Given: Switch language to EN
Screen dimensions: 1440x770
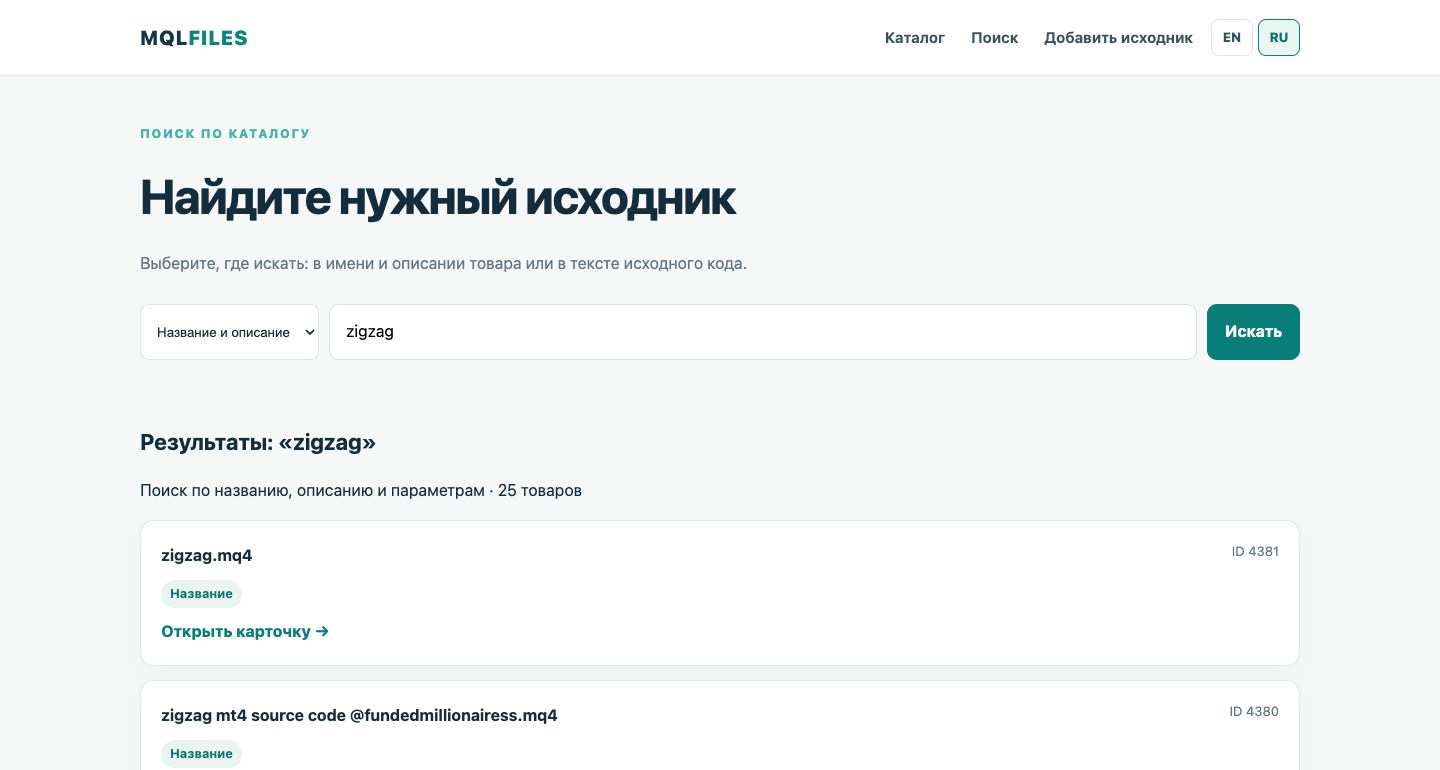Looking at the screenshot, I should point(1232,38).
